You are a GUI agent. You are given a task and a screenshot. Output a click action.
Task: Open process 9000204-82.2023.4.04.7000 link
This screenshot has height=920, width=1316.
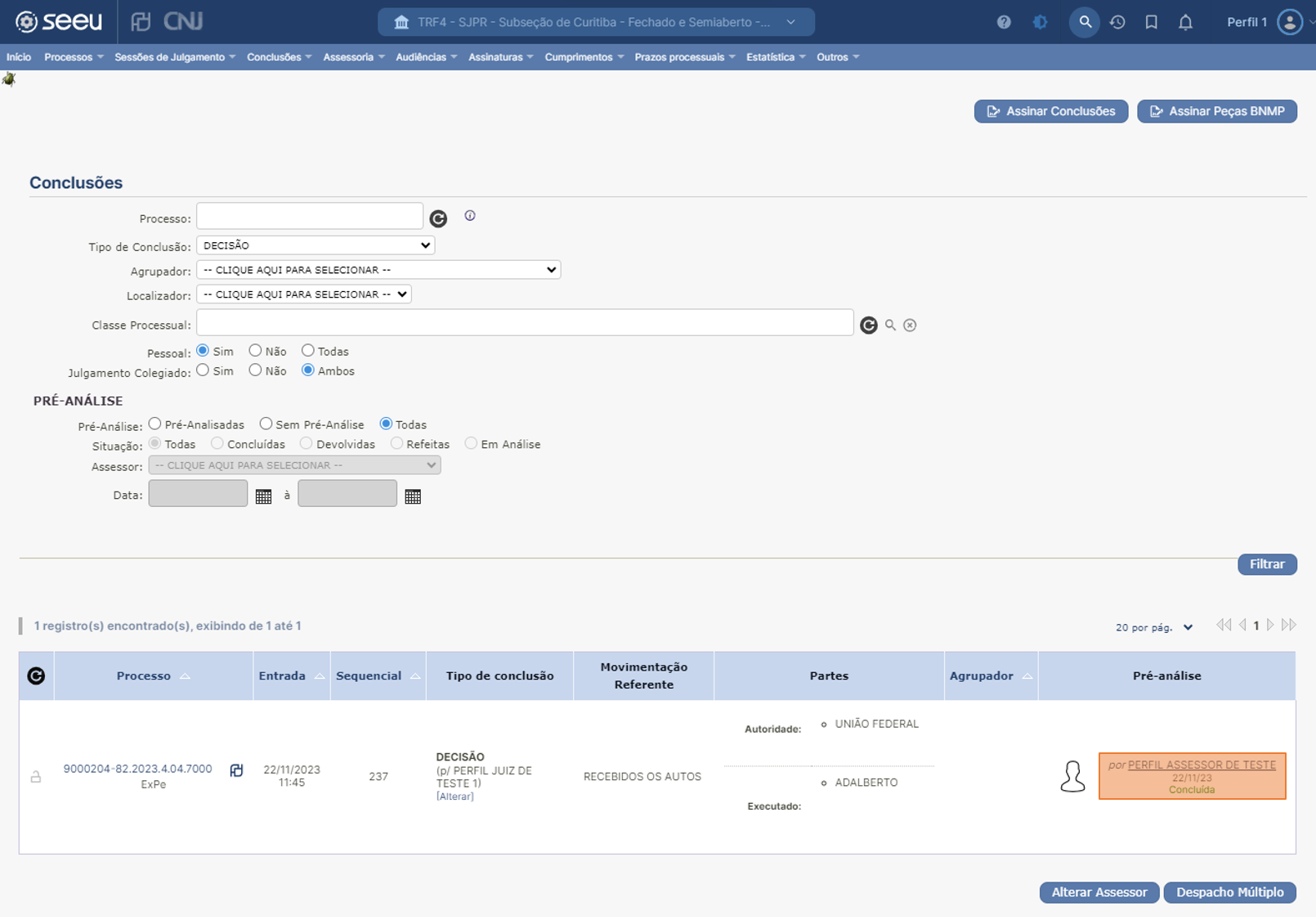(137, 769)
